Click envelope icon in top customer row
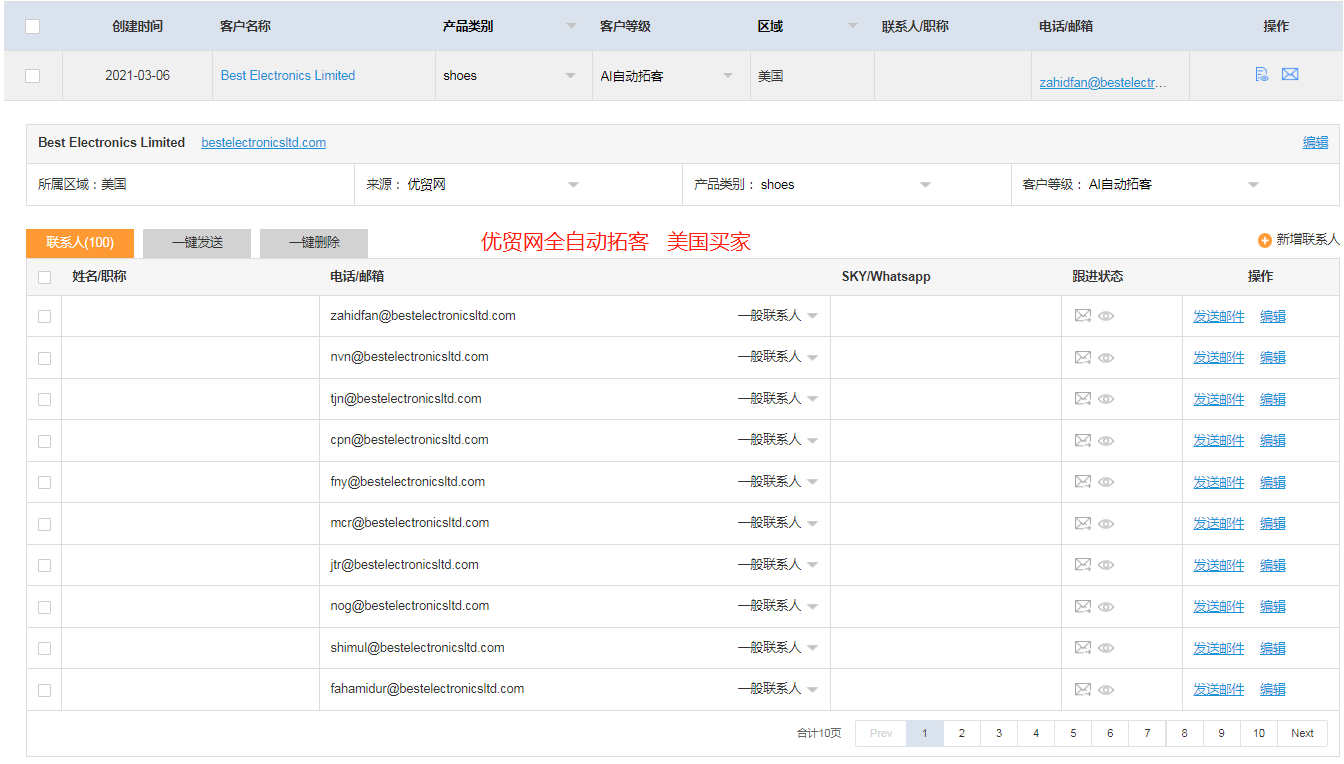This screenshot has width=1344, height=764. (x=1290, y=74)
